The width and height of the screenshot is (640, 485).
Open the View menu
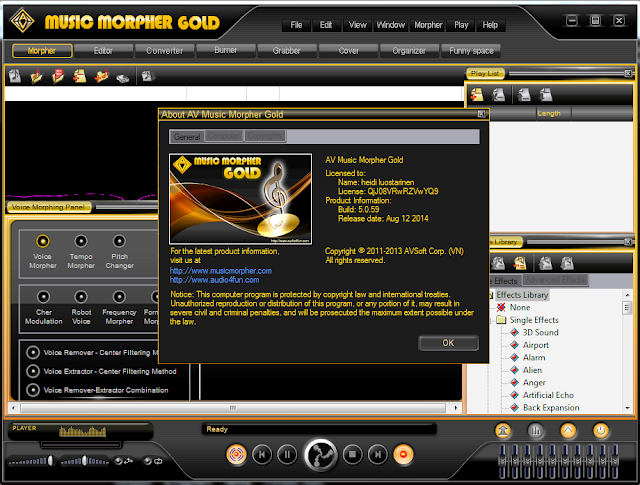[x=358, y=25]
